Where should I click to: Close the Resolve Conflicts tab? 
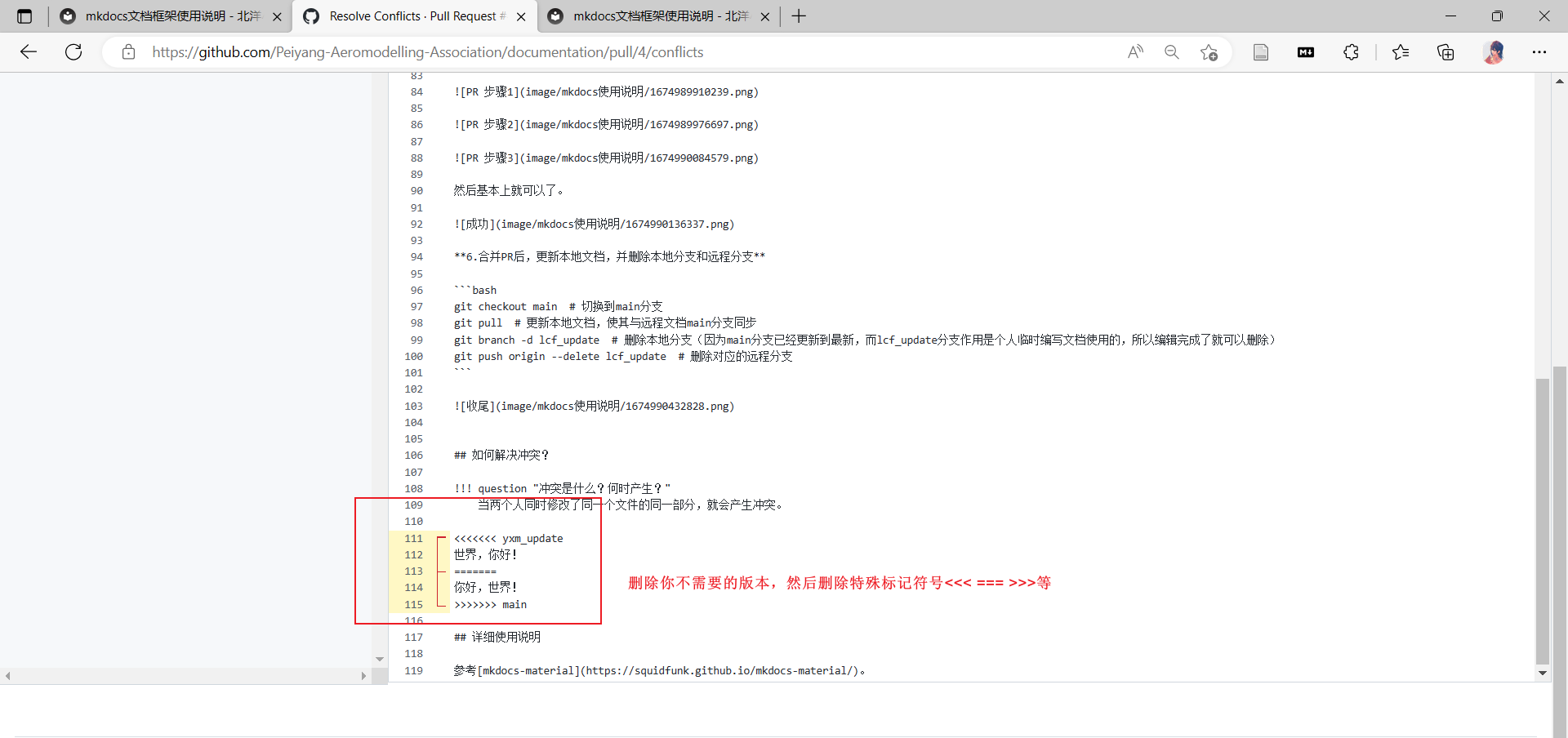(520, 16)
